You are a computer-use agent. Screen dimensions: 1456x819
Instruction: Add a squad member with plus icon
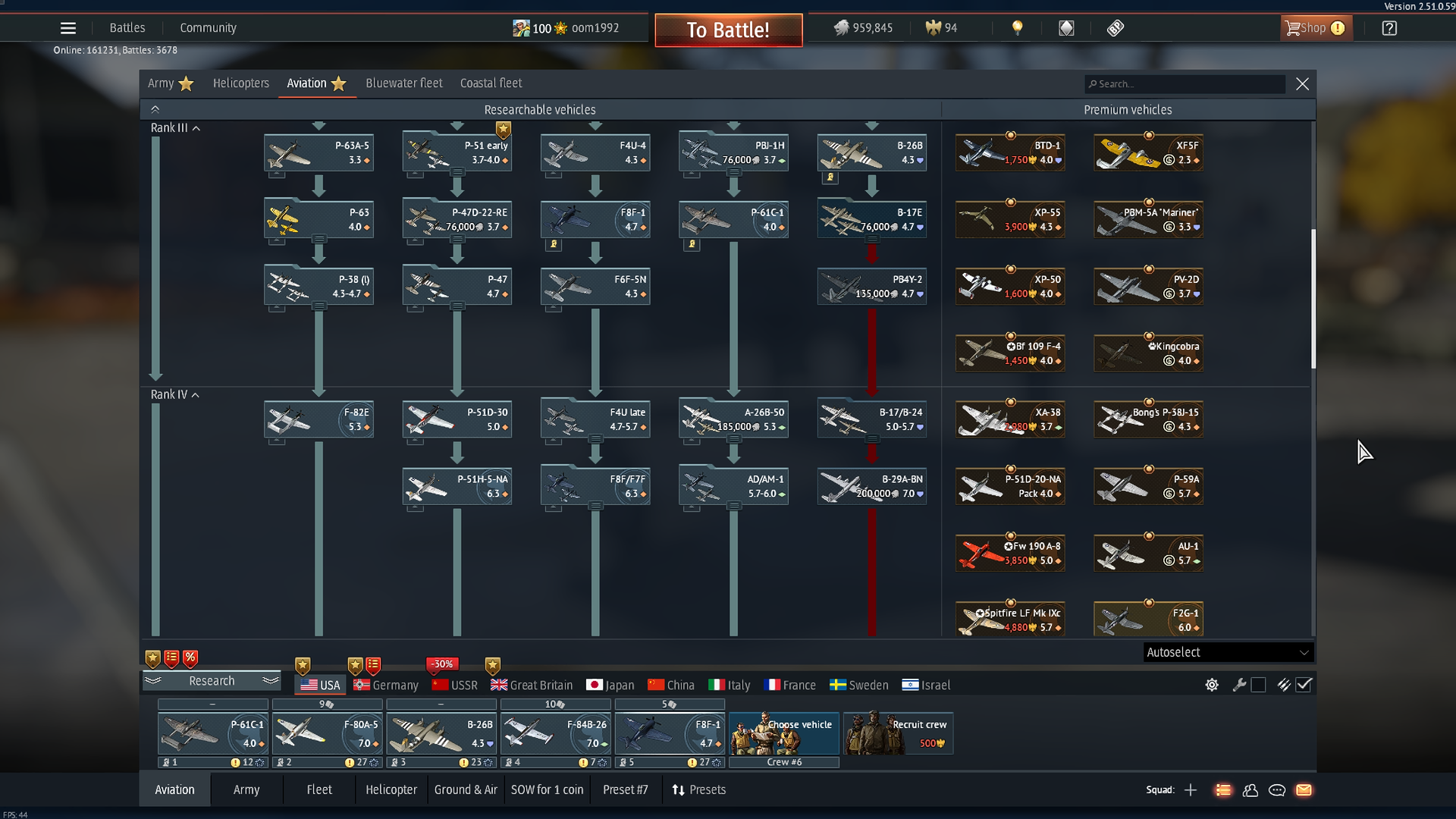[x=1191, y=790]
